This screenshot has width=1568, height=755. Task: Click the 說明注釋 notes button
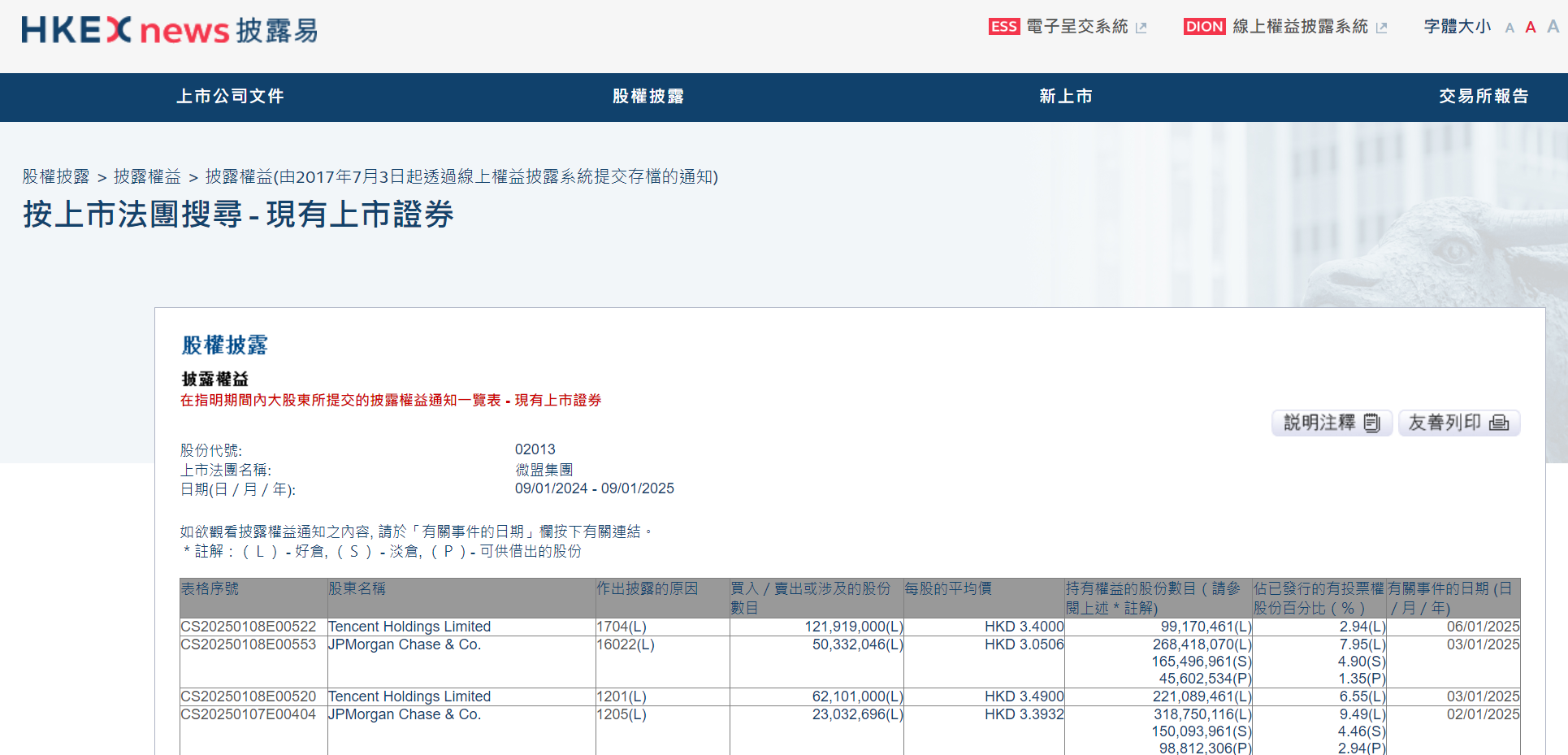point(1332,423)
